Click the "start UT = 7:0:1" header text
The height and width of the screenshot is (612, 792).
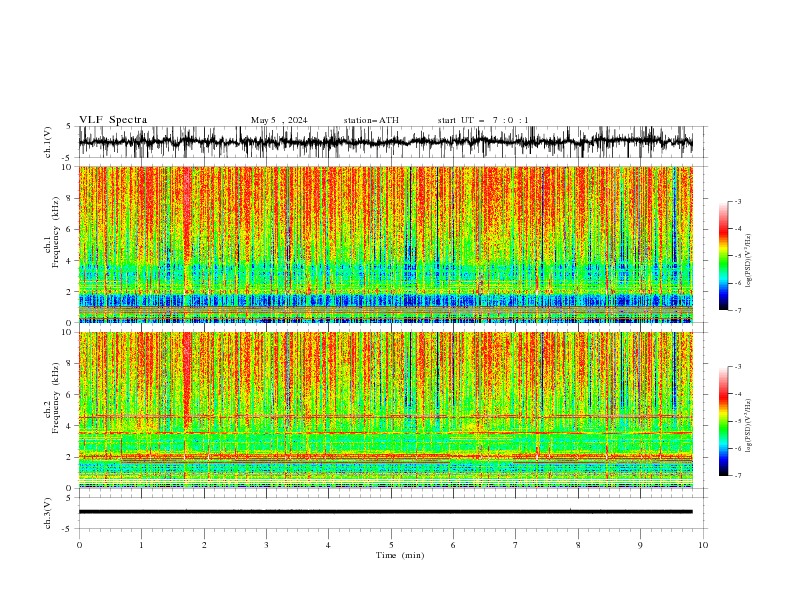(483, 120)
